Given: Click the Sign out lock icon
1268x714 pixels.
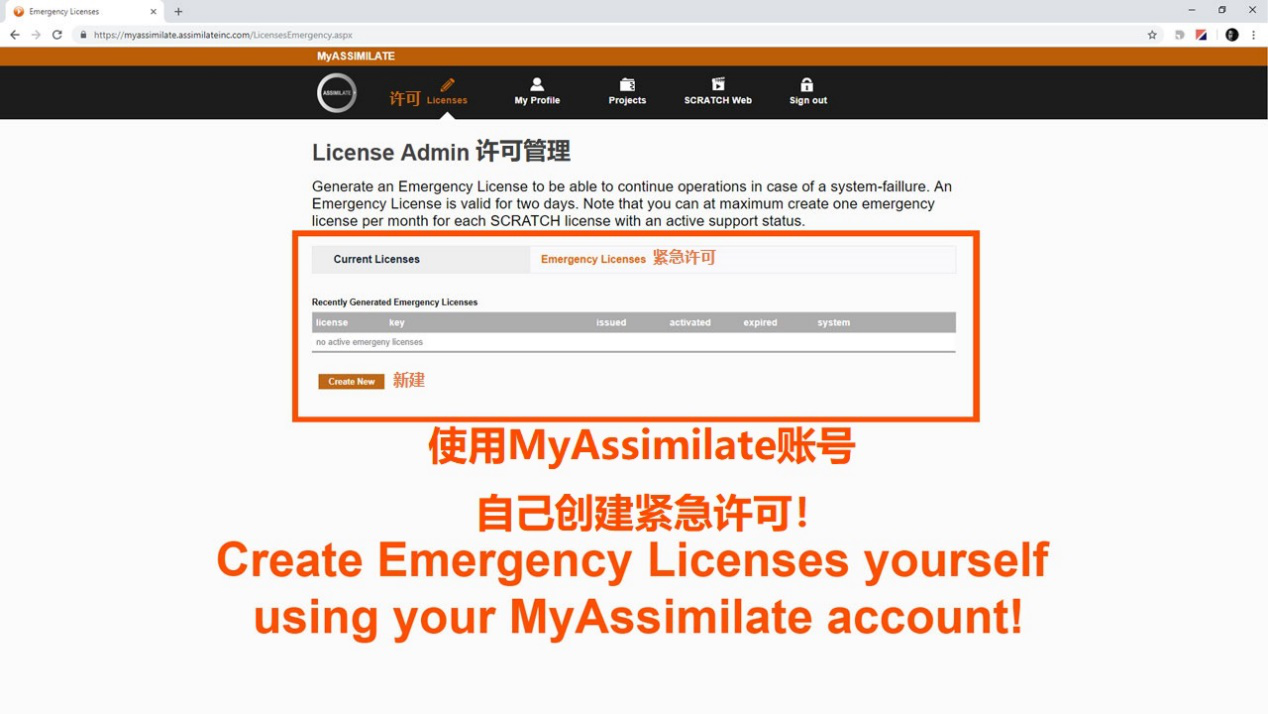Looking at the screenshot, I should coord(807,85).
